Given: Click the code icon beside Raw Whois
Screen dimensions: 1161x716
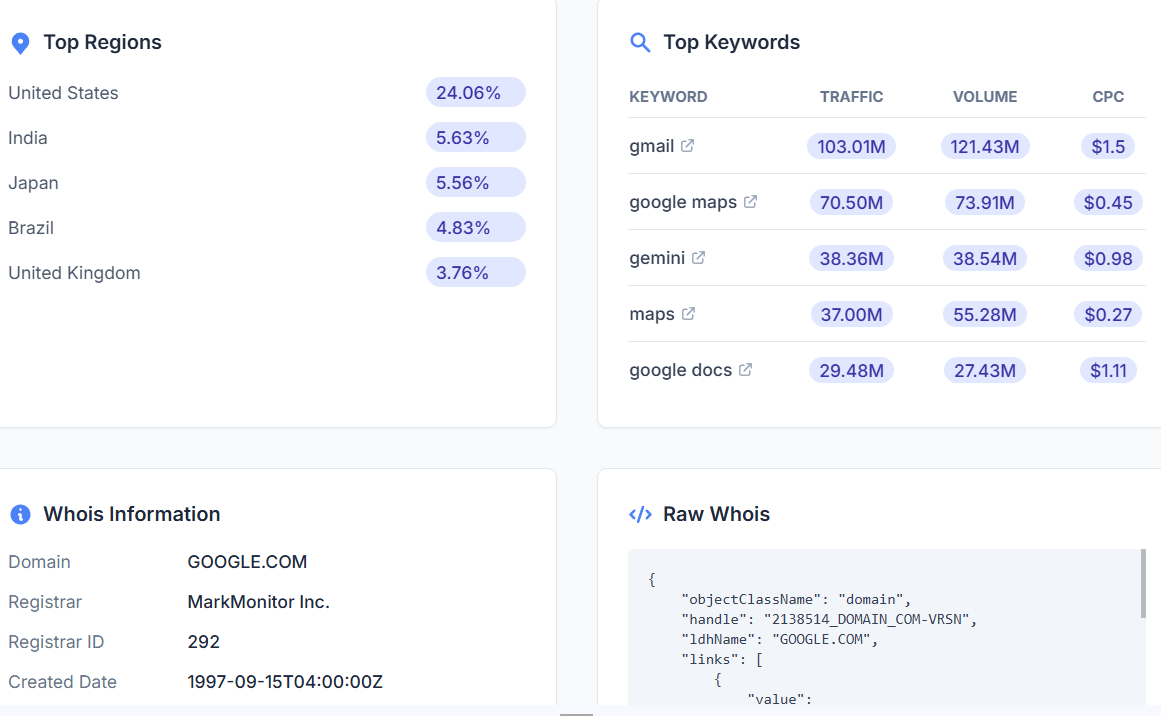Looking at the screenshot, I should pos(640,514).
